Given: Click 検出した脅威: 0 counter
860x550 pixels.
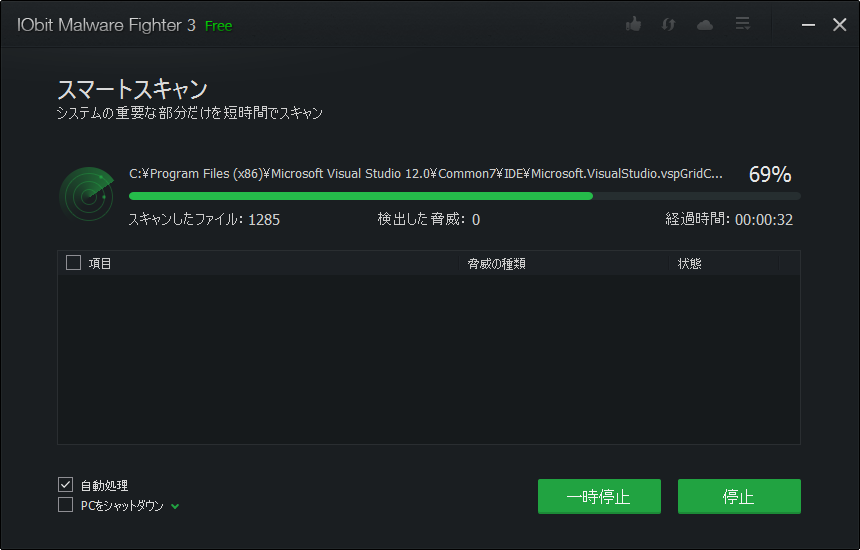Looking at the screenshot, I should [x=428, y=219].
